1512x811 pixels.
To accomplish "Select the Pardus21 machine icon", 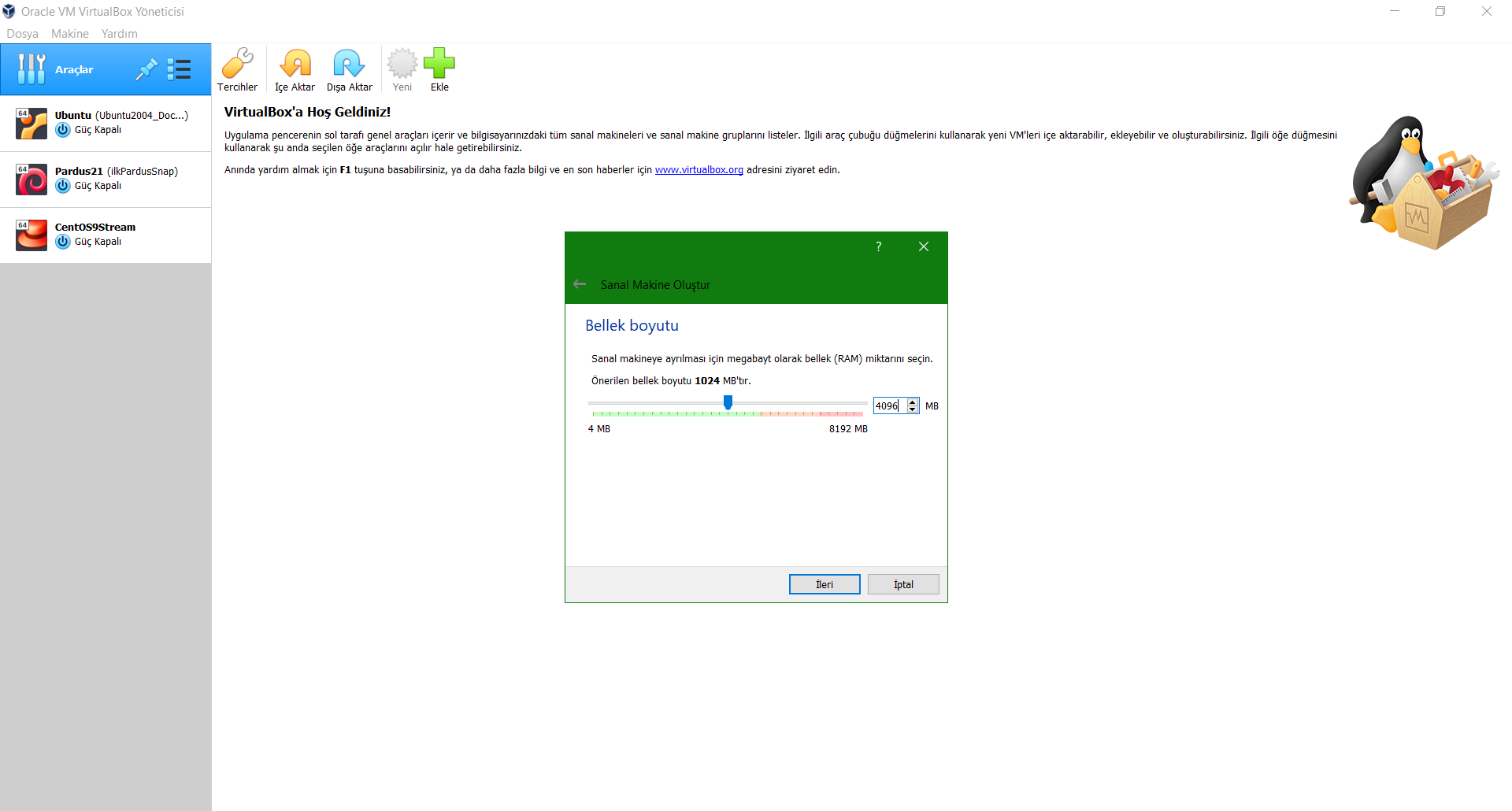I will pos(31,180).
